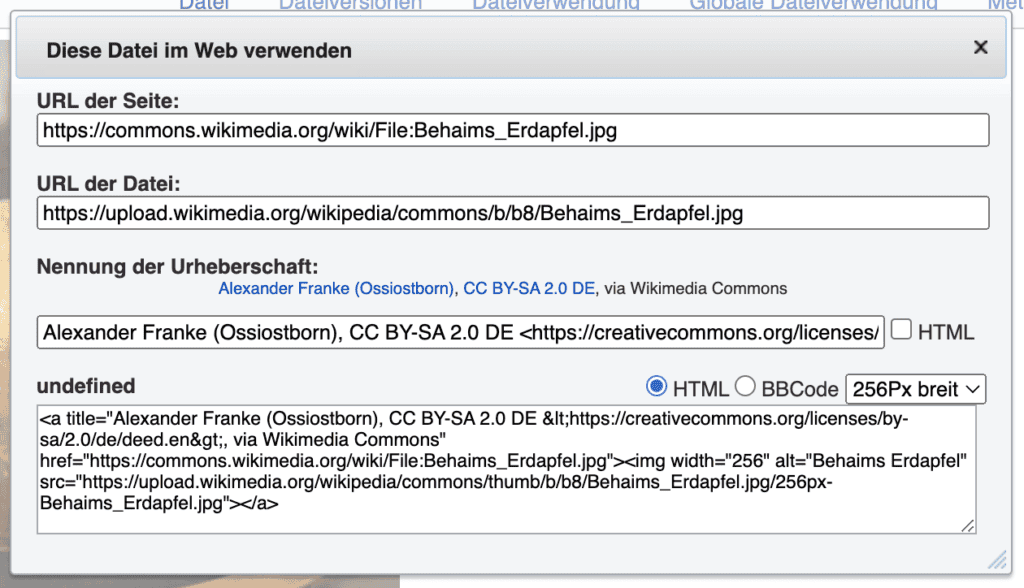Switch back to the Datei tab
The width and height of the screenshot is (1024, 588).
[205, 6]
